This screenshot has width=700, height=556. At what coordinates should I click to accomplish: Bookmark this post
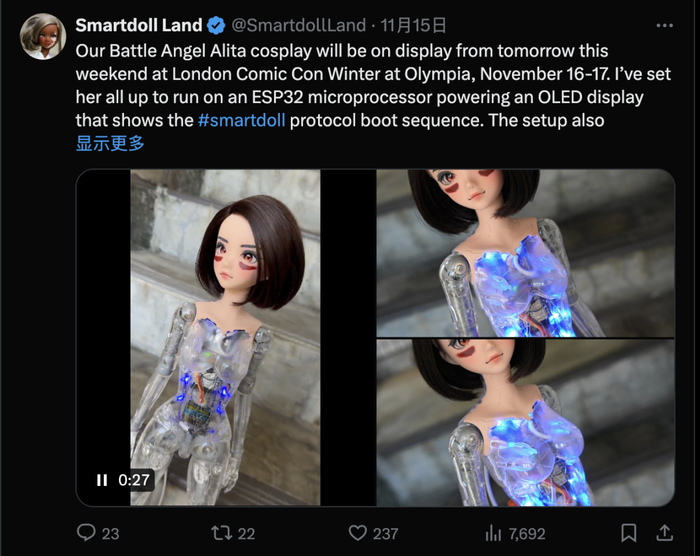click(x=629, y=533)
